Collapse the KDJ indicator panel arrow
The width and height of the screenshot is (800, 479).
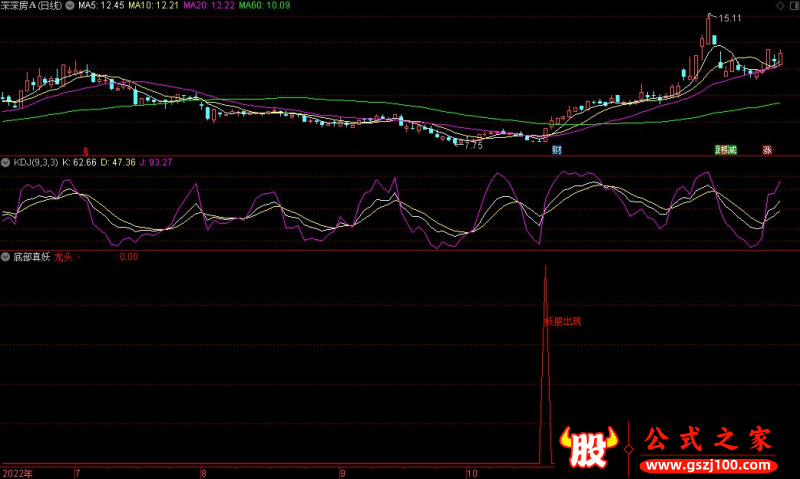click(6, 162)
